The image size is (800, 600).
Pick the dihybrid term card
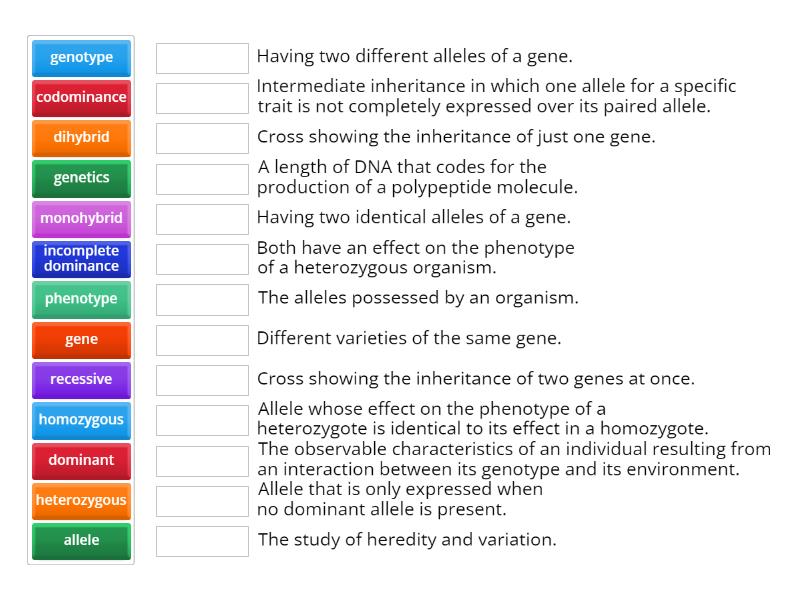click(80, 139)
